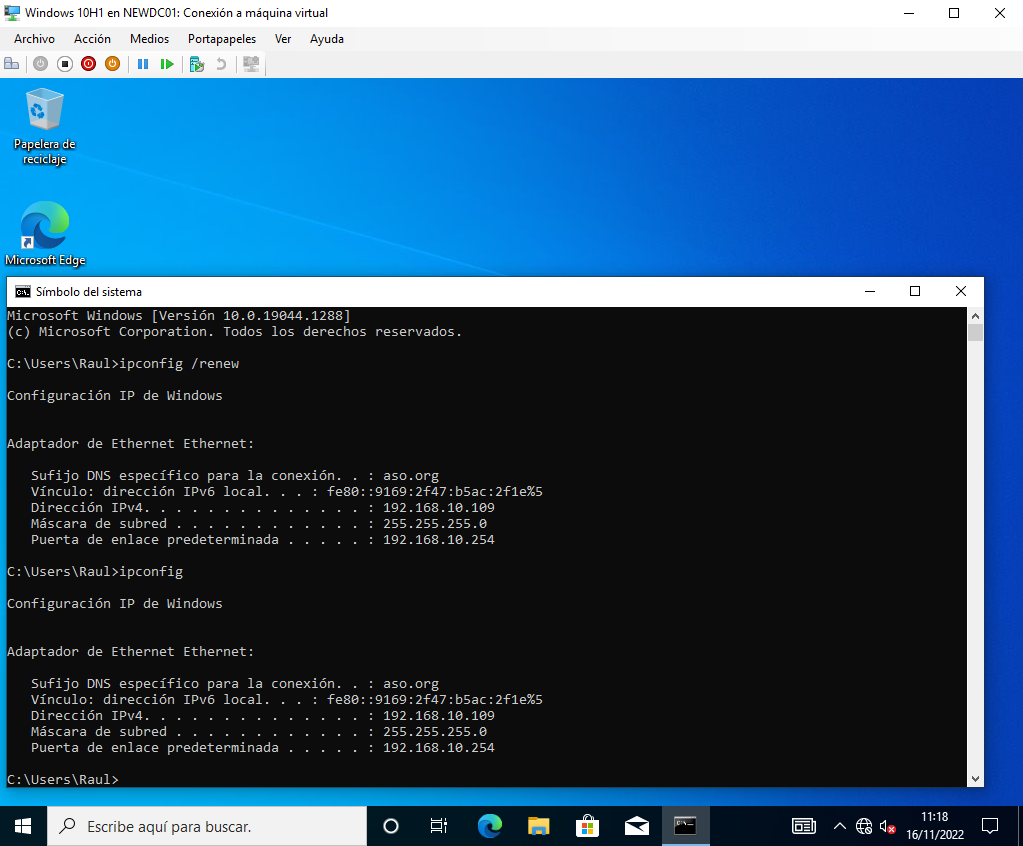The height and width of the screenshot is (846, 1023).
Task: Show hidden system tray icons
Action: coord(839,826)
